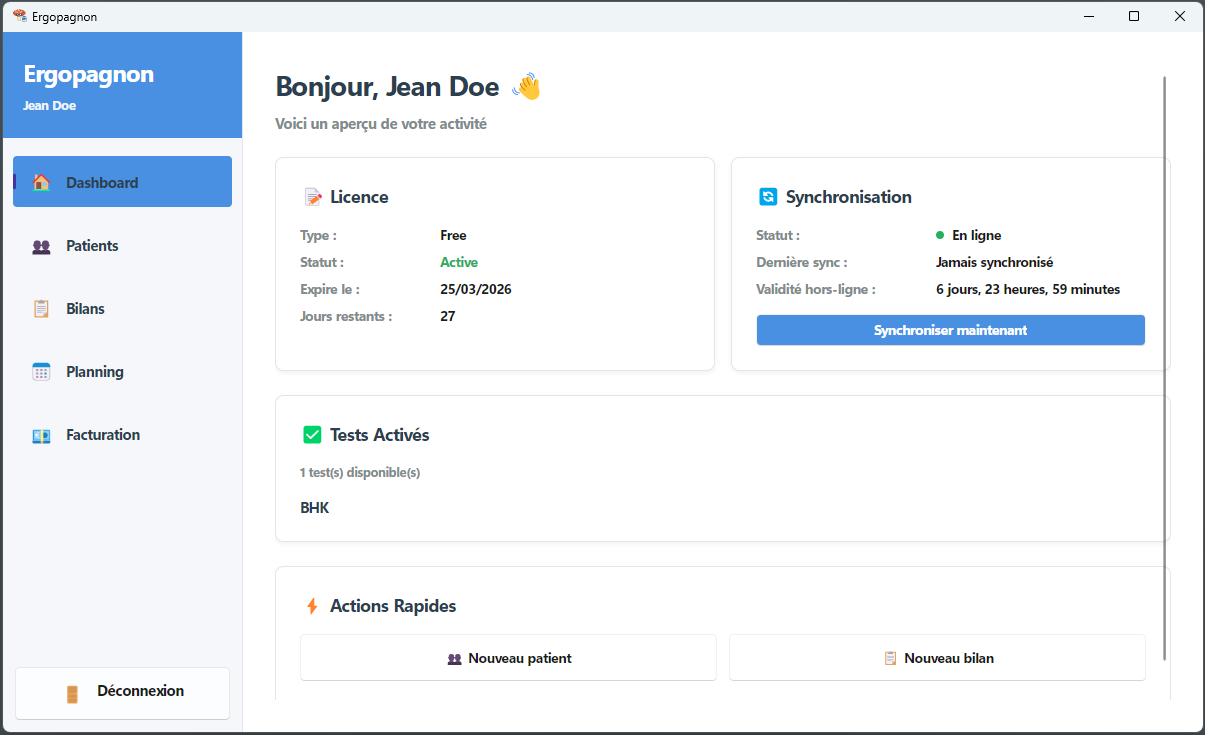The image size is (1205, 735).
Task: Click the Jamais synchronisé value
Action: point(994,262)
